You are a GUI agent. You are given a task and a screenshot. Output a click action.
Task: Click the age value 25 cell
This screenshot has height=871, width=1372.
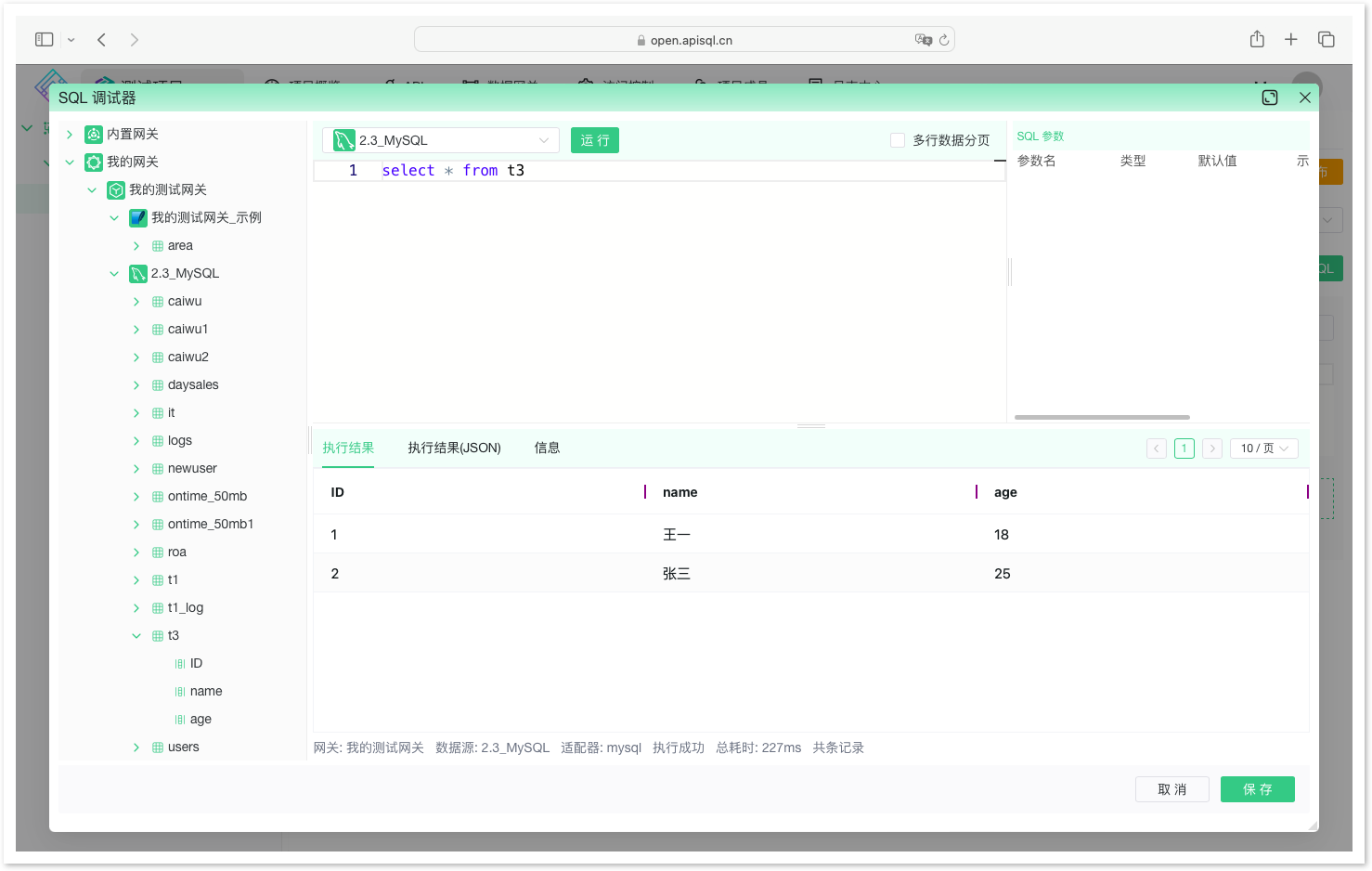tap(1003, 574)
